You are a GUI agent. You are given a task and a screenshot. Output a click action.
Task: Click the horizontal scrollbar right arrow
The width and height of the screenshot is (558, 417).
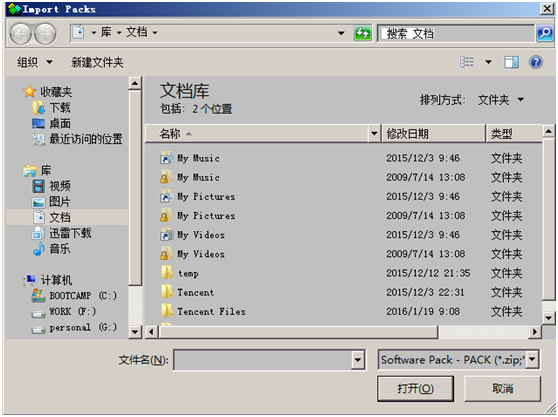(534, 332)
